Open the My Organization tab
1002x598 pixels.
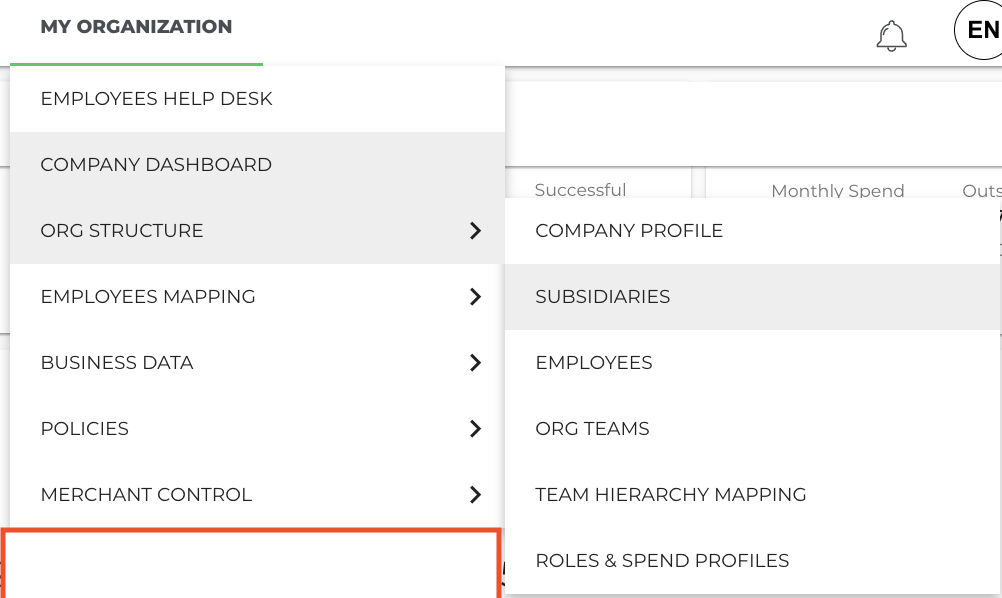136,27
